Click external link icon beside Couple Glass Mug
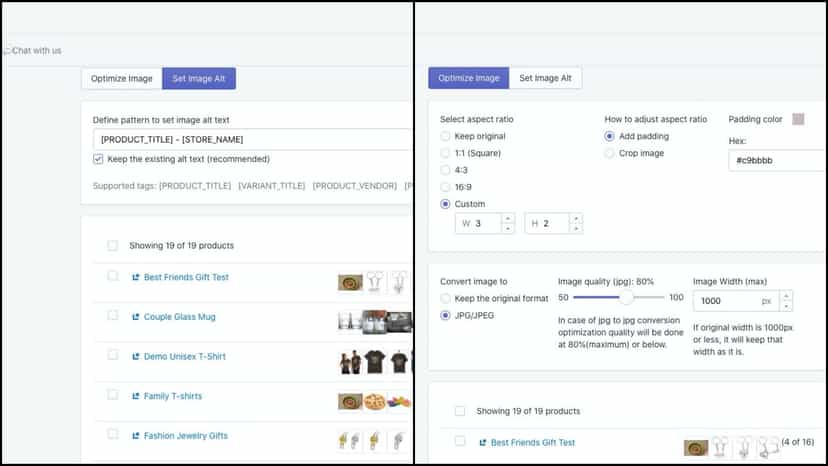The height and width of the screenshot is (466, 828). [x=135, y=317]
